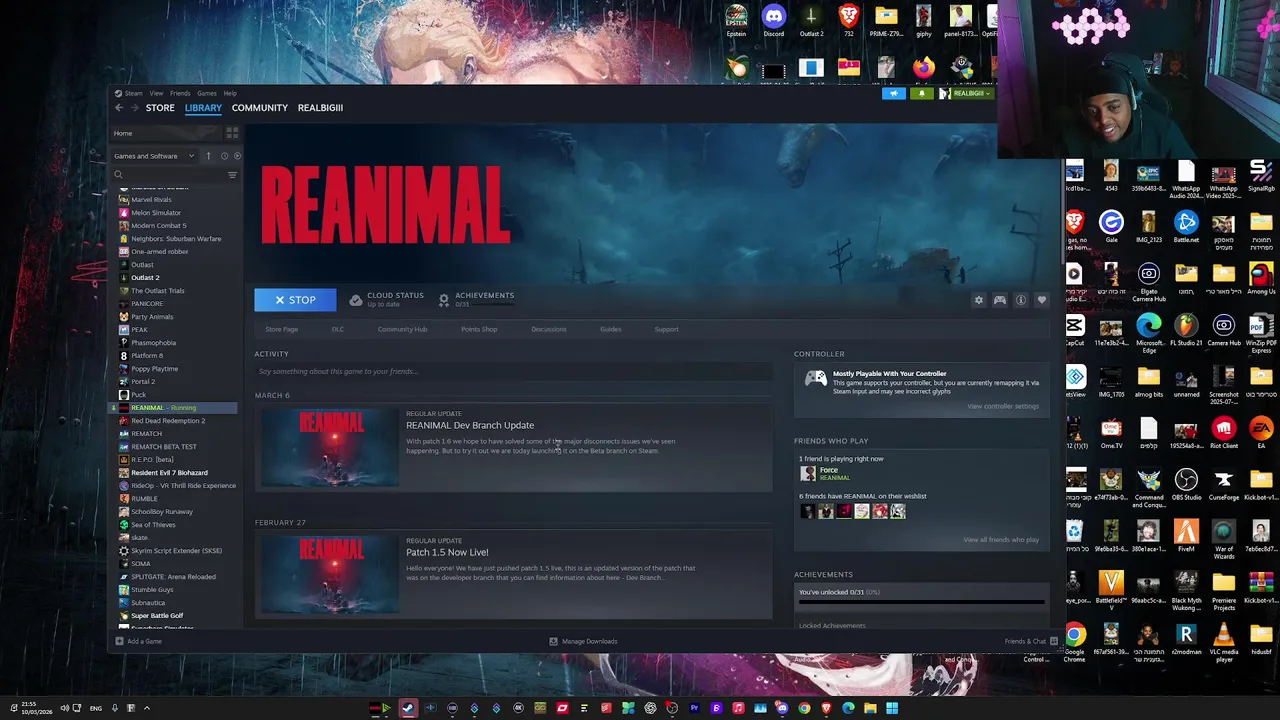
Task: Open controller layout icon for REANIMAL
Action: click(x=999, y=300)
